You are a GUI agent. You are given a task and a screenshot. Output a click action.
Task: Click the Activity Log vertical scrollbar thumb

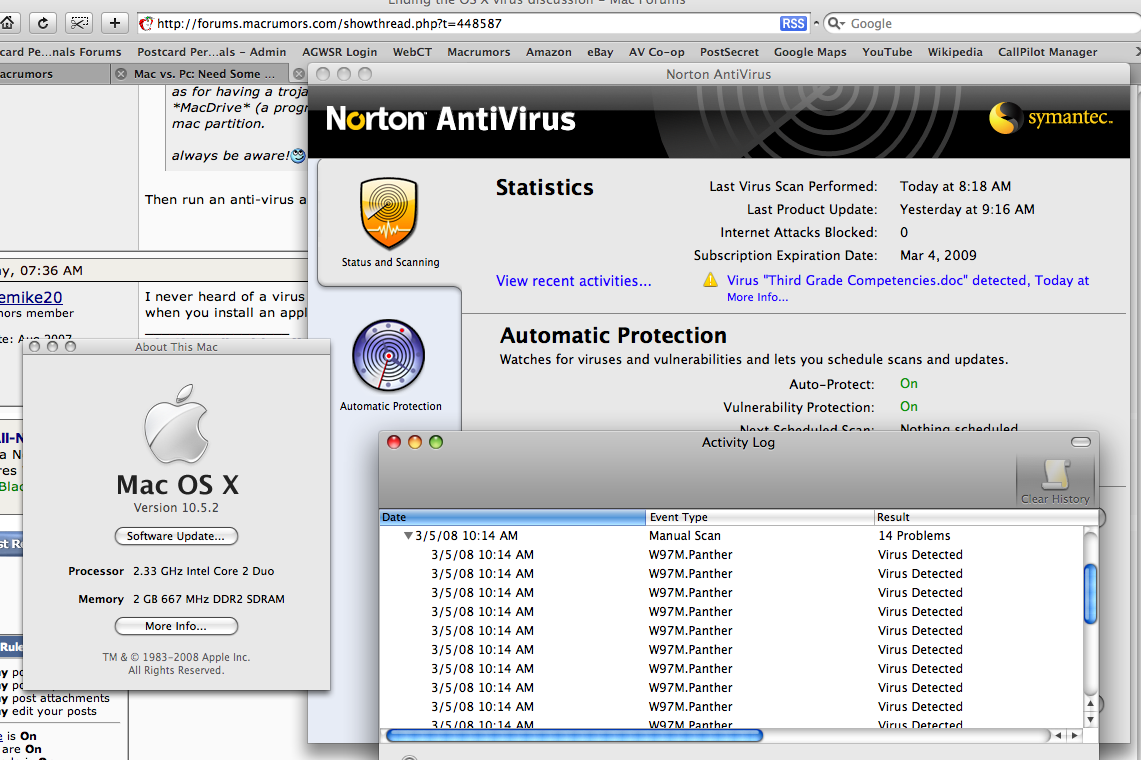pyautogui.click(x=1090, y=594)
